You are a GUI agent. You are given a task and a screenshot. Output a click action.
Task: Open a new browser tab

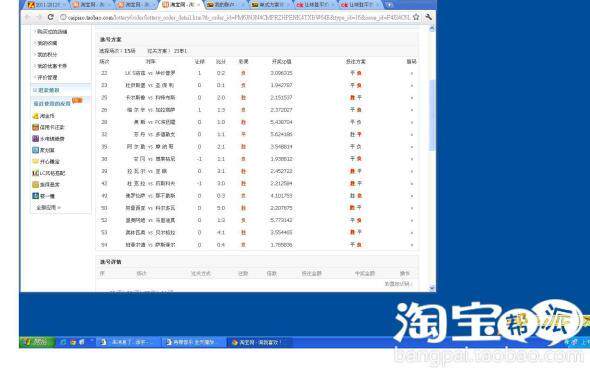tap(389, 5)
